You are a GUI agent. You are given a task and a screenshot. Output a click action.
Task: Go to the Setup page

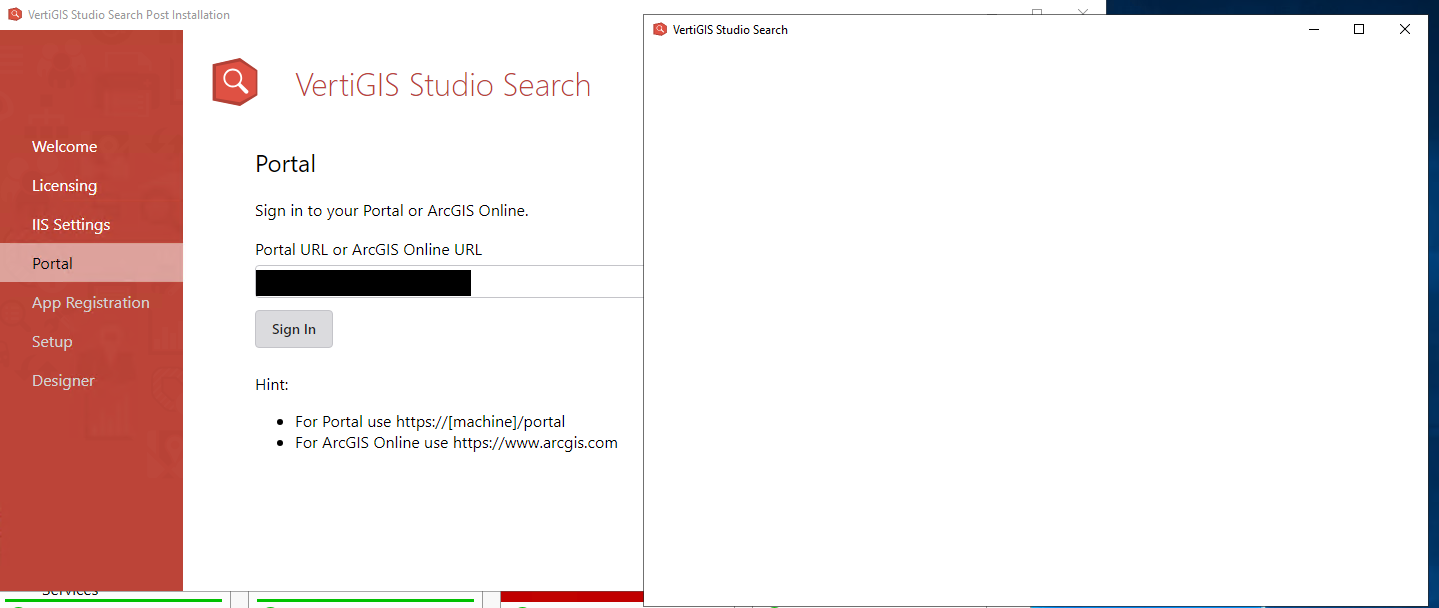tap(52, 341)
